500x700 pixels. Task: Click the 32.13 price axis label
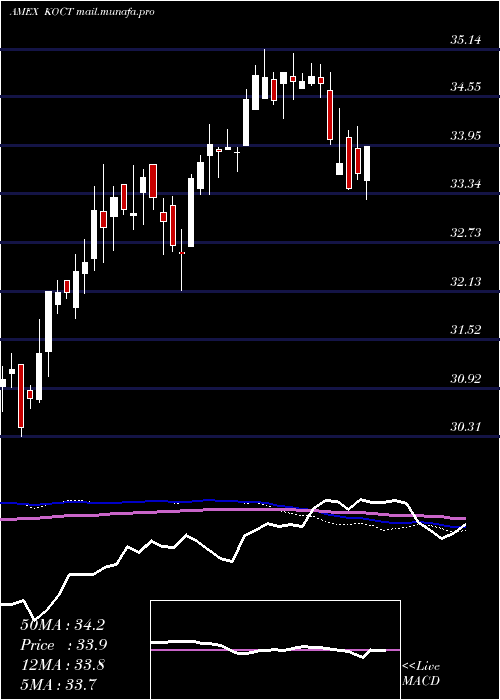(466, 282)
